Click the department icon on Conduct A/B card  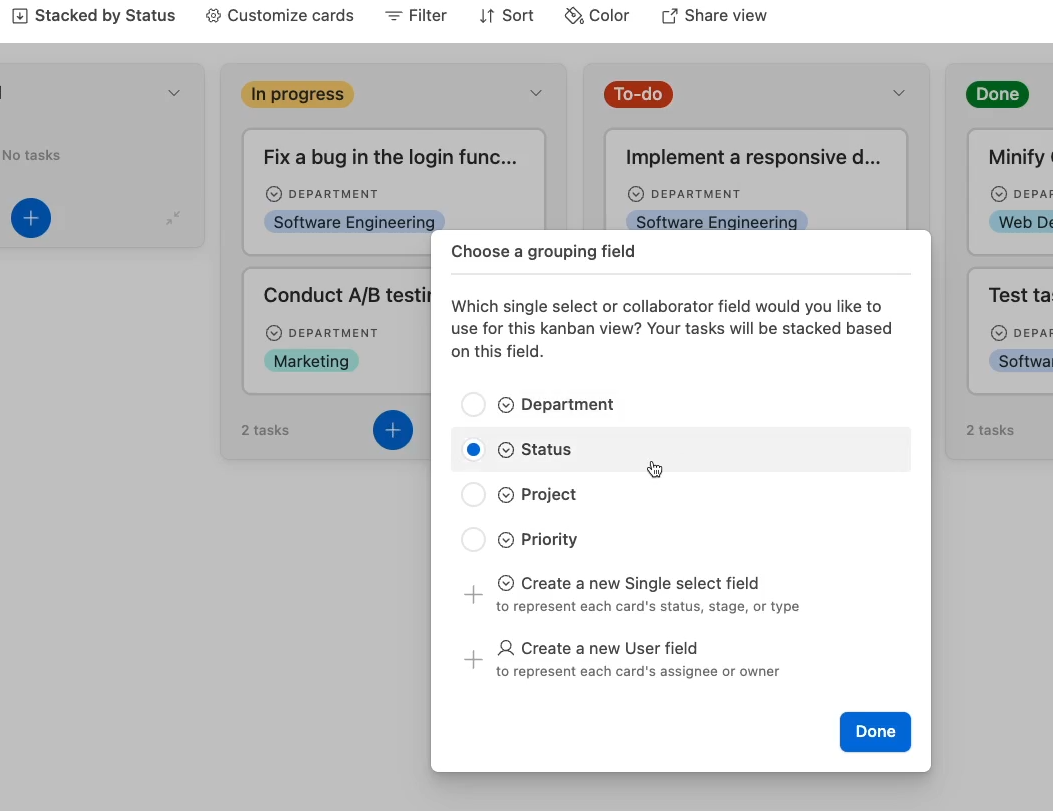273,333
